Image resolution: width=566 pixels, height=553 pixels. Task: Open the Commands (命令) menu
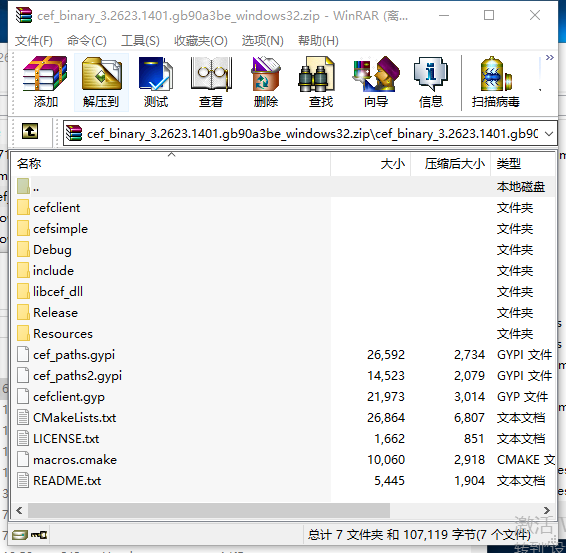(87, 41)
